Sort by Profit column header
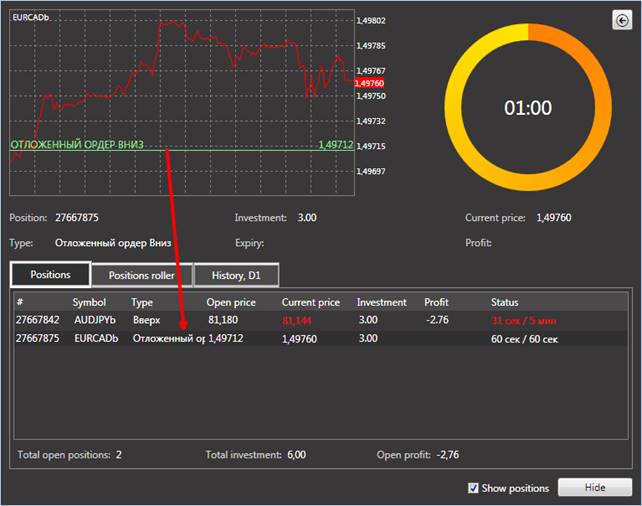This screenshot has width=642, height=506. 436,302
